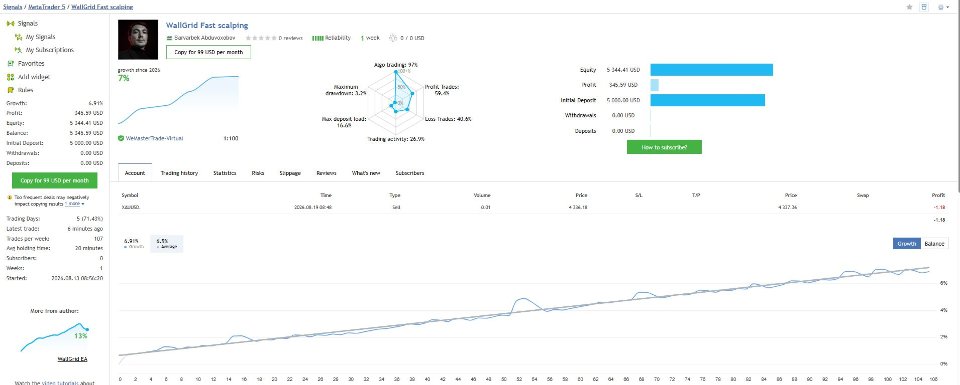Click the Signals icon in the sidebar
Viewport: 960px width, 385px height.
(x=10, y=23)
